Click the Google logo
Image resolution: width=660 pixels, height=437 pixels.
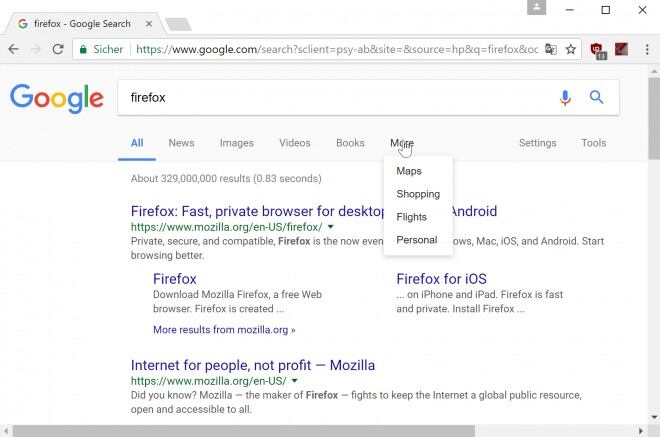point(57,98)
